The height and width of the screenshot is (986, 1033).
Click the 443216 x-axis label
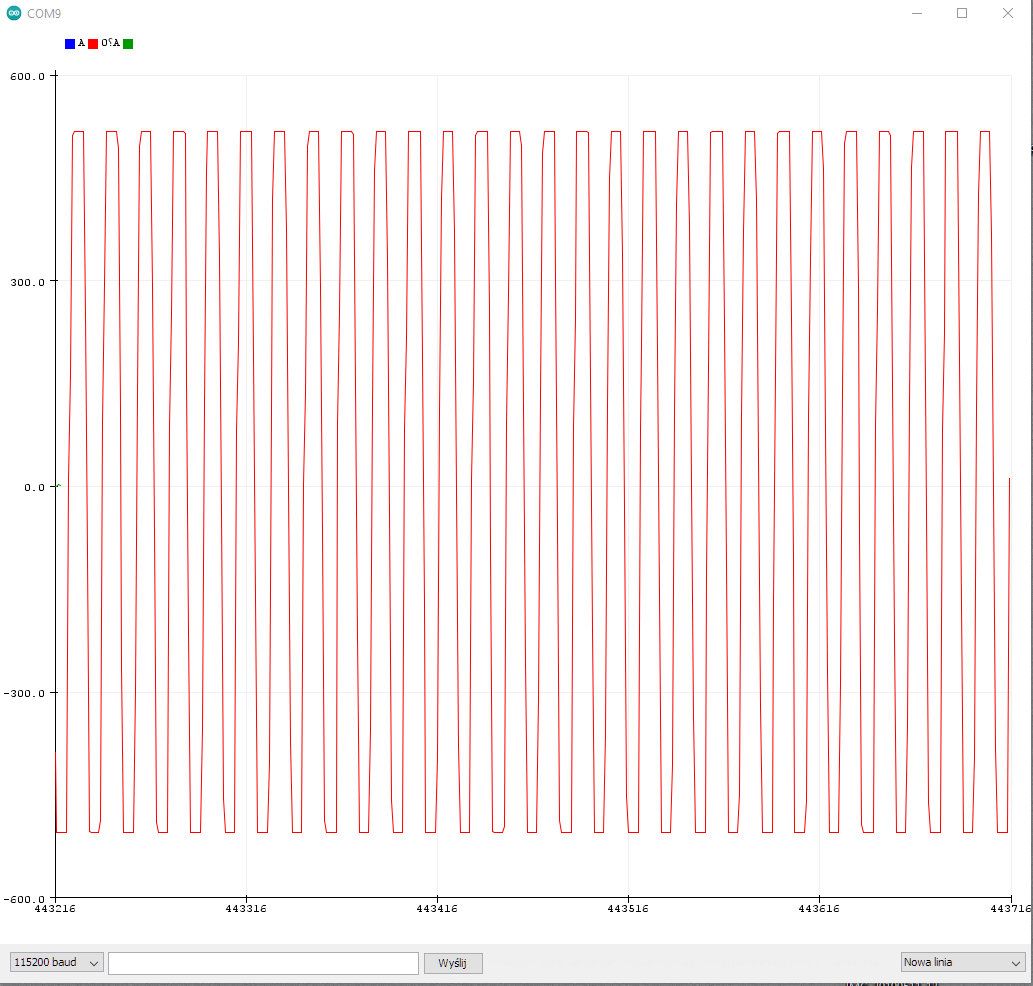click(x=55, y=908)
